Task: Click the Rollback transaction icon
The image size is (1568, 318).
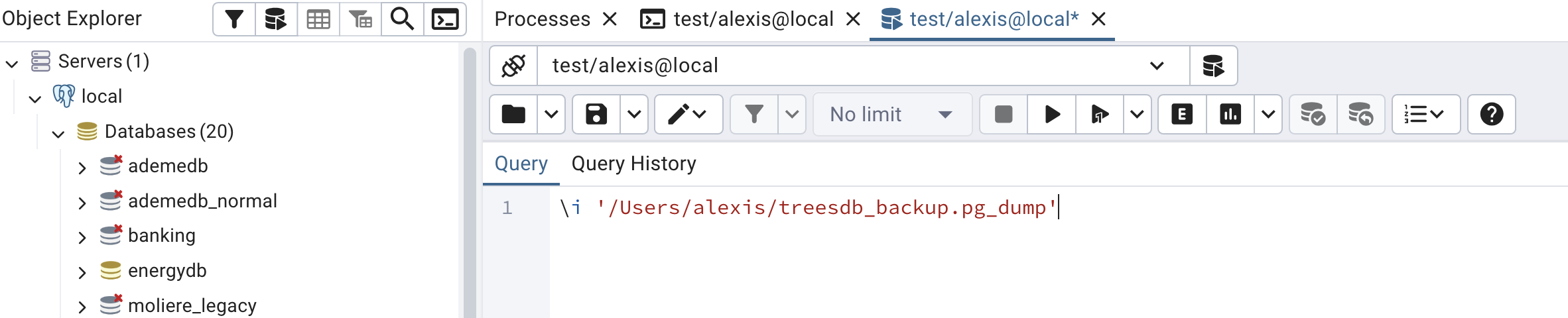Action: (1360, 115)
